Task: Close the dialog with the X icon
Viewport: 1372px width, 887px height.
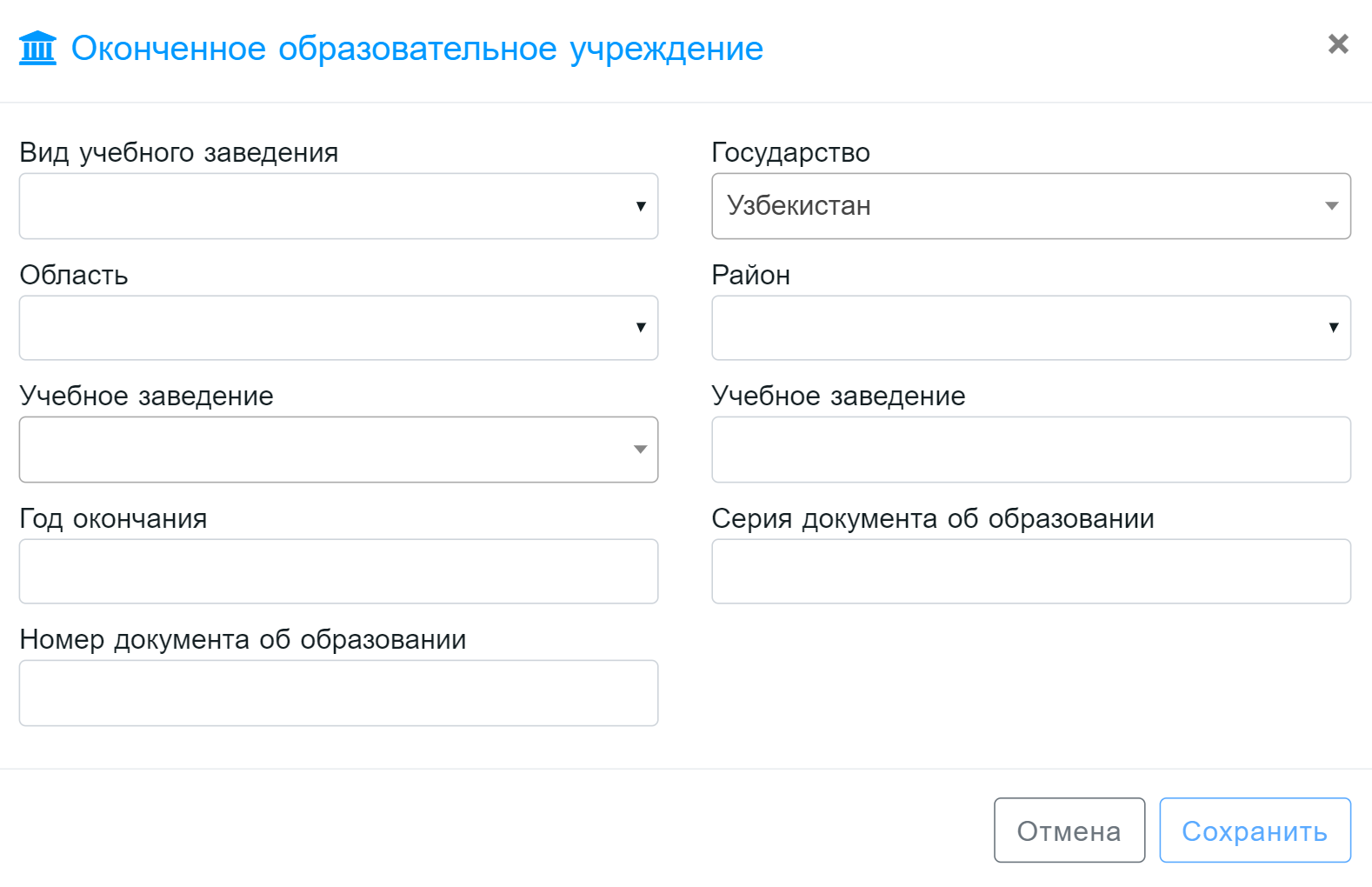Action: [1338, 43]
